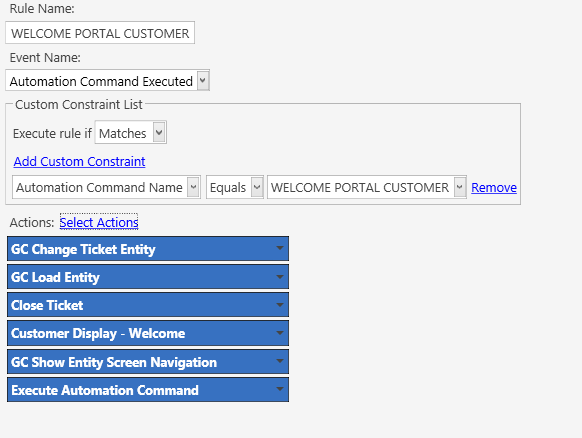
Task: Focus the Rule Name text field
Action: 100,33
